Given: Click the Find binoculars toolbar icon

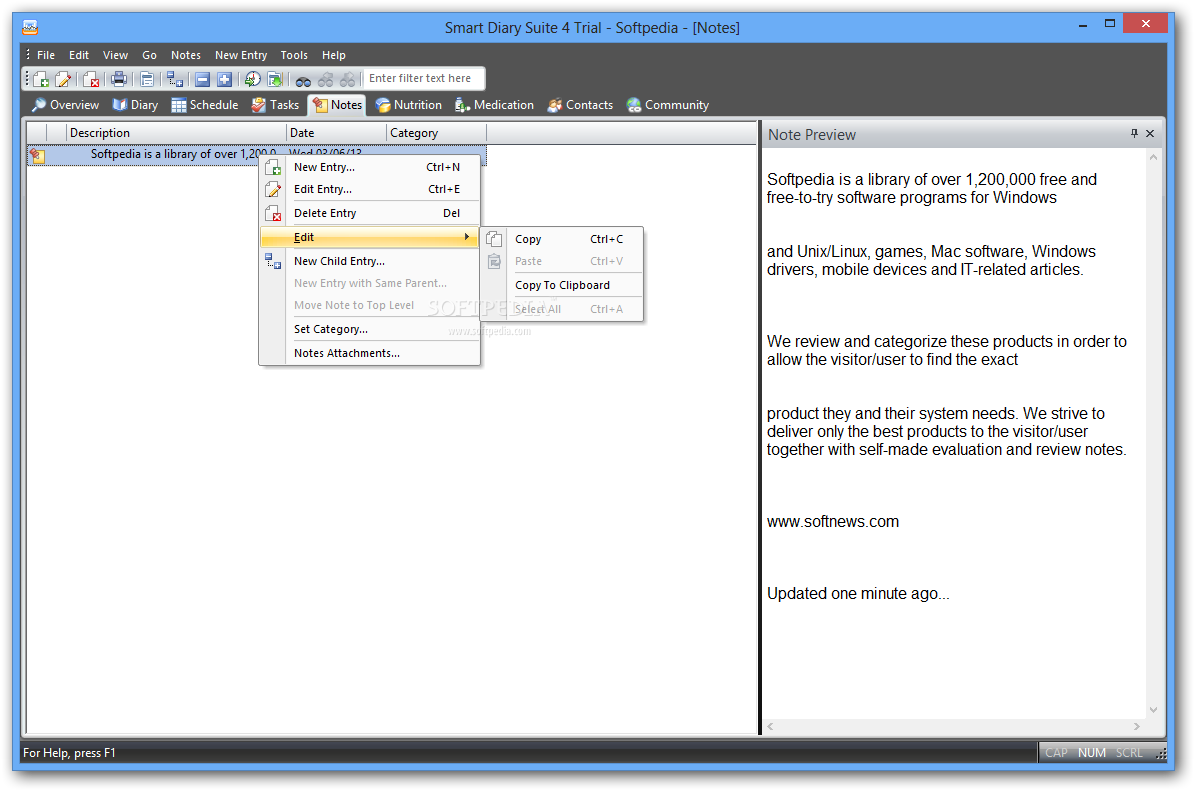Looking at the screenshot, I should [x=303, y=80].
